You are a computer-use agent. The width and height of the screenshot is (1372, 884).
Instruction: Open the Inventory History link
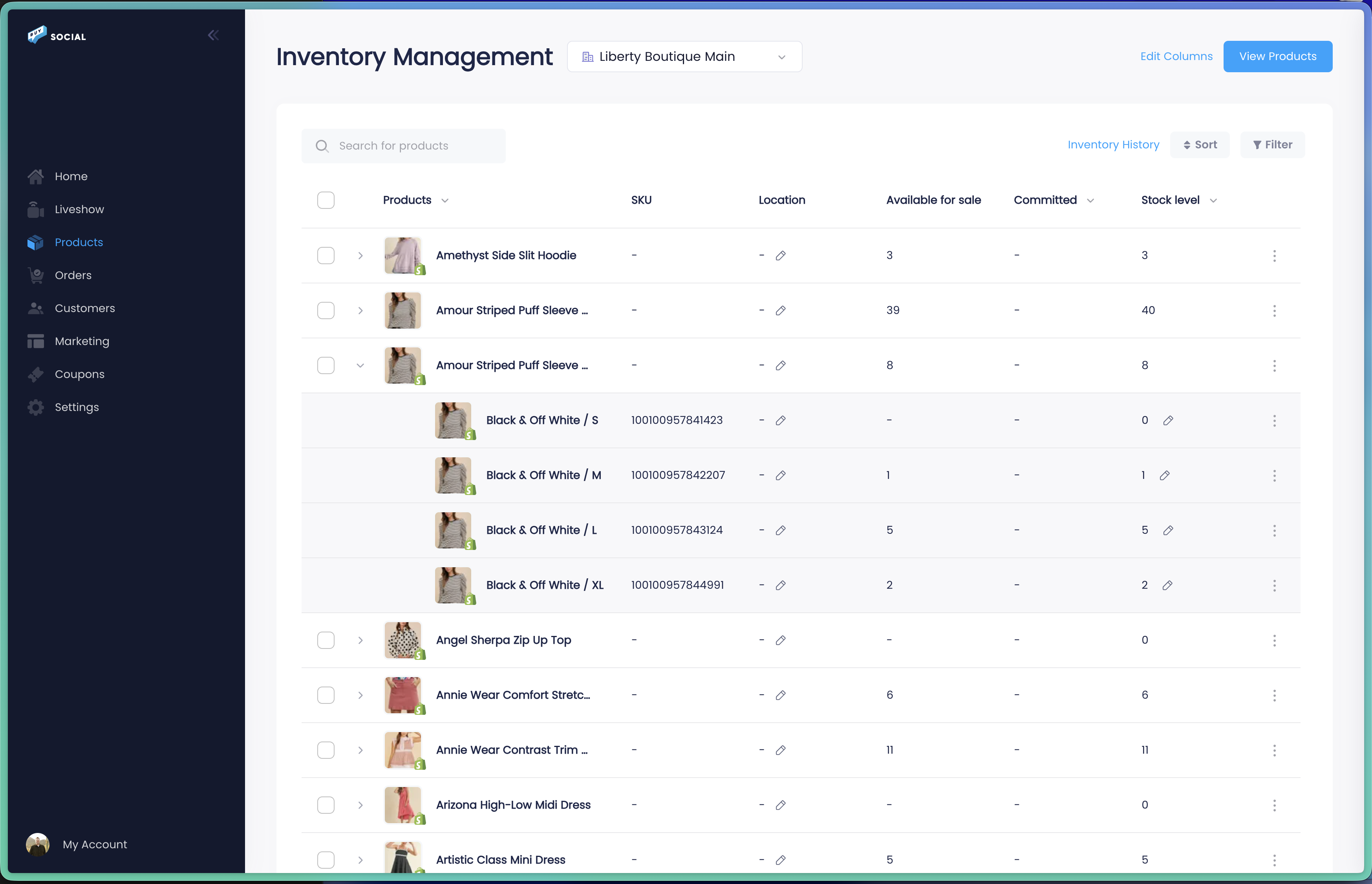tap(1112, 145)
